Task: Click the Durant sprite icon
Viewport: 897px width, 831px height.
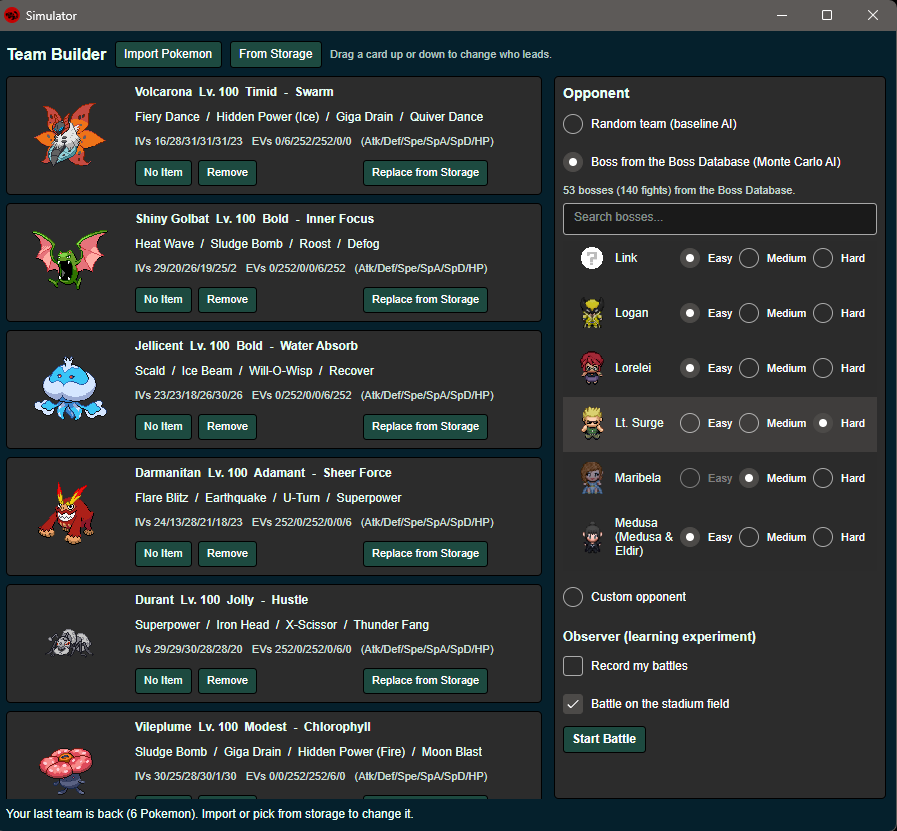Action: (69, 643)
